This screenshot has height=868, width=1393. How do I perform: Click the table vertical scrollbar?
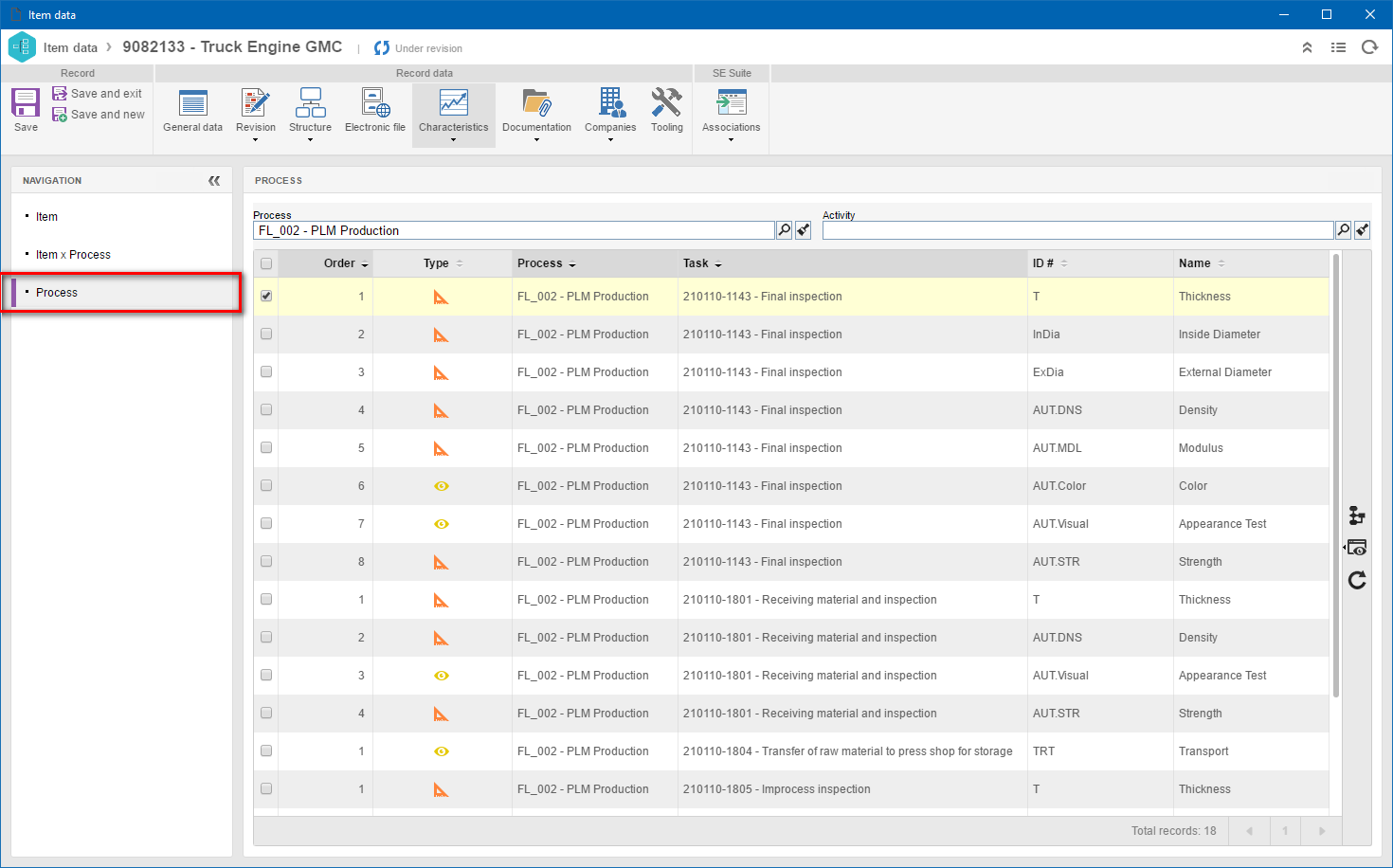click(x=1336, y=474)
